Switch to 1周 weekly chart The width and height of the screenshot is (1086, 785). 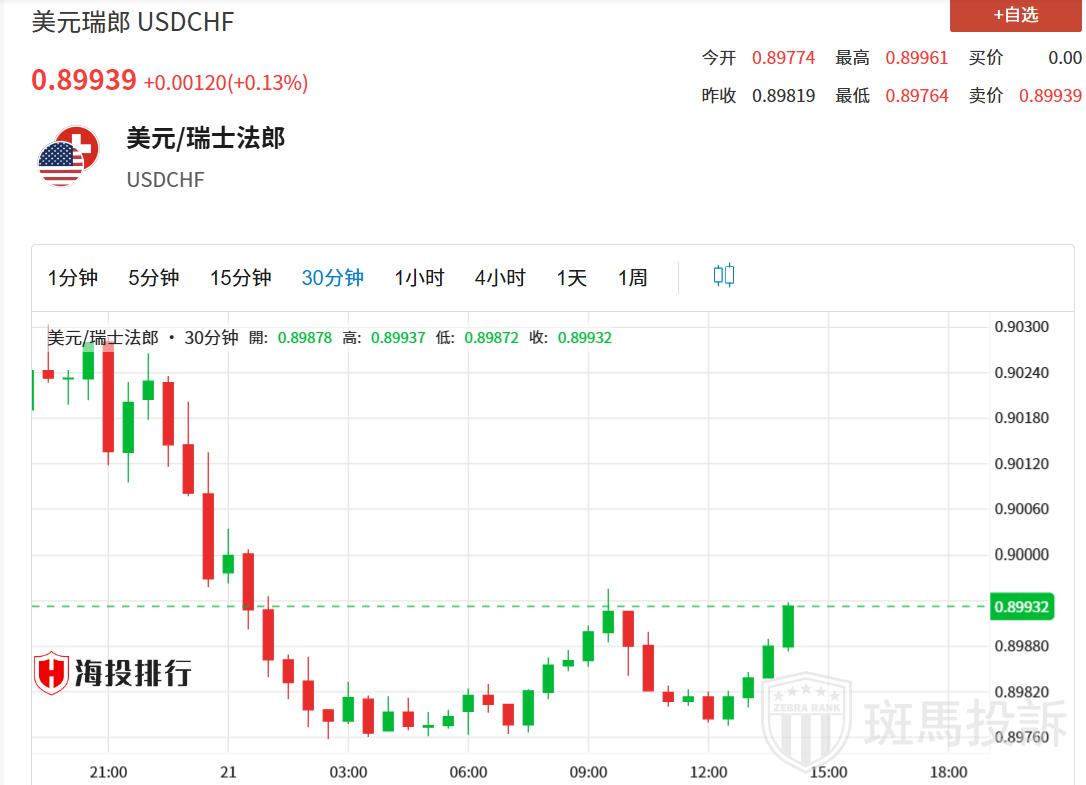click(632, 278)
